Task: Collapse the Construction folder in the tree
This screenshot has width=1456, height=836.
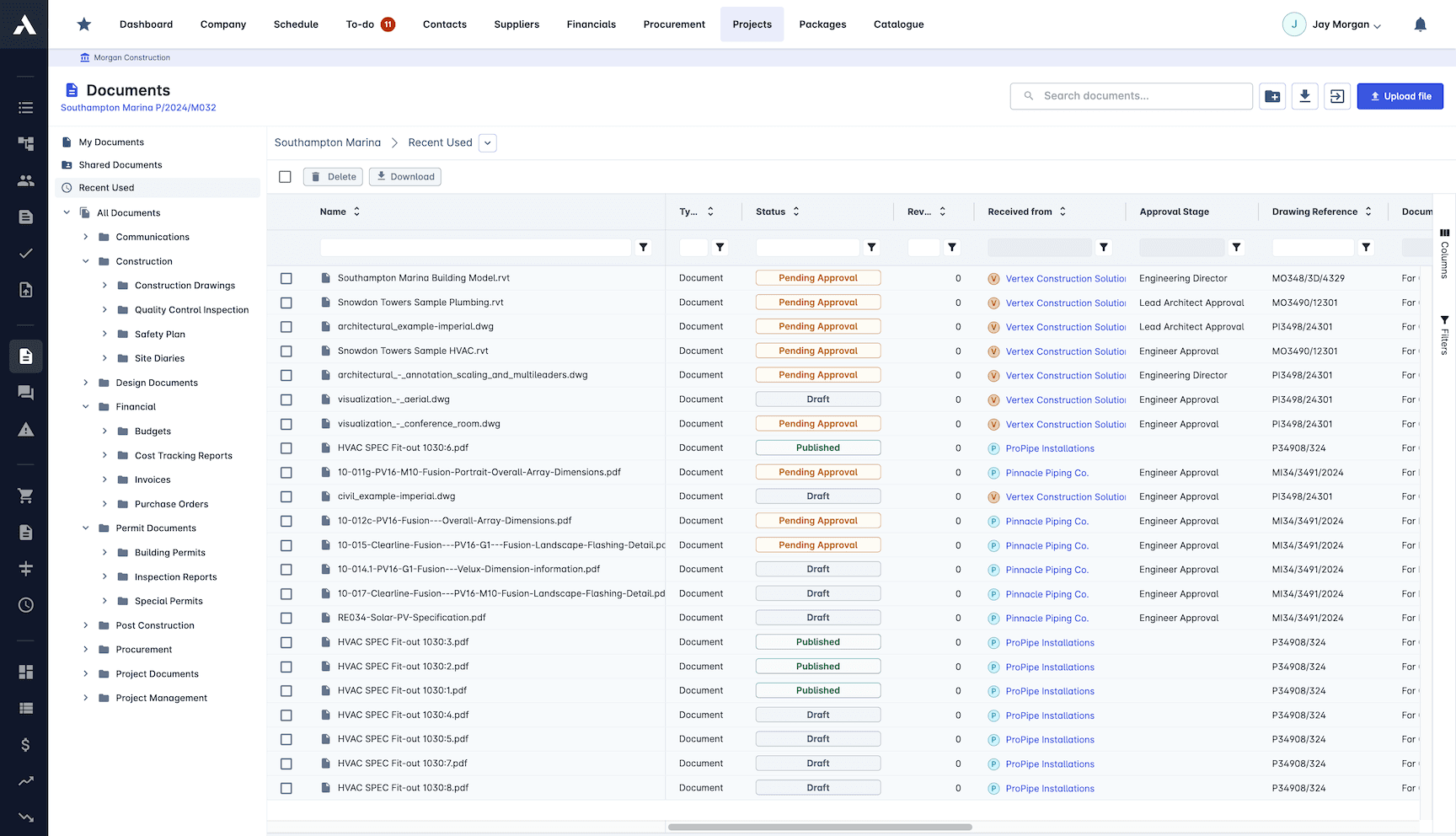Action: [x=86, y=261]
